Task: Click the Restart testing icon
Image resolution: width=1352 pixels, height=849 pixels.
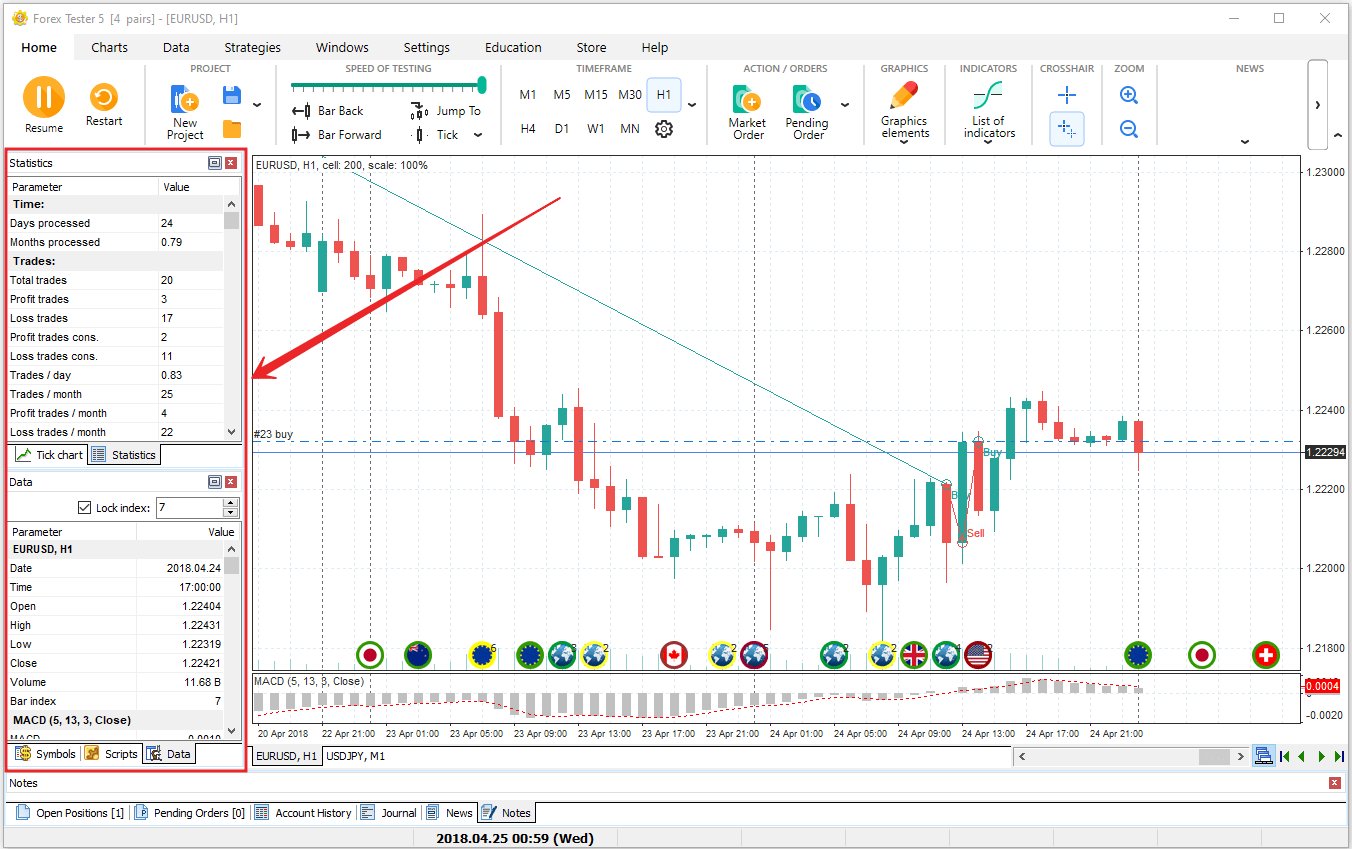Action: [x=103, y=98]
